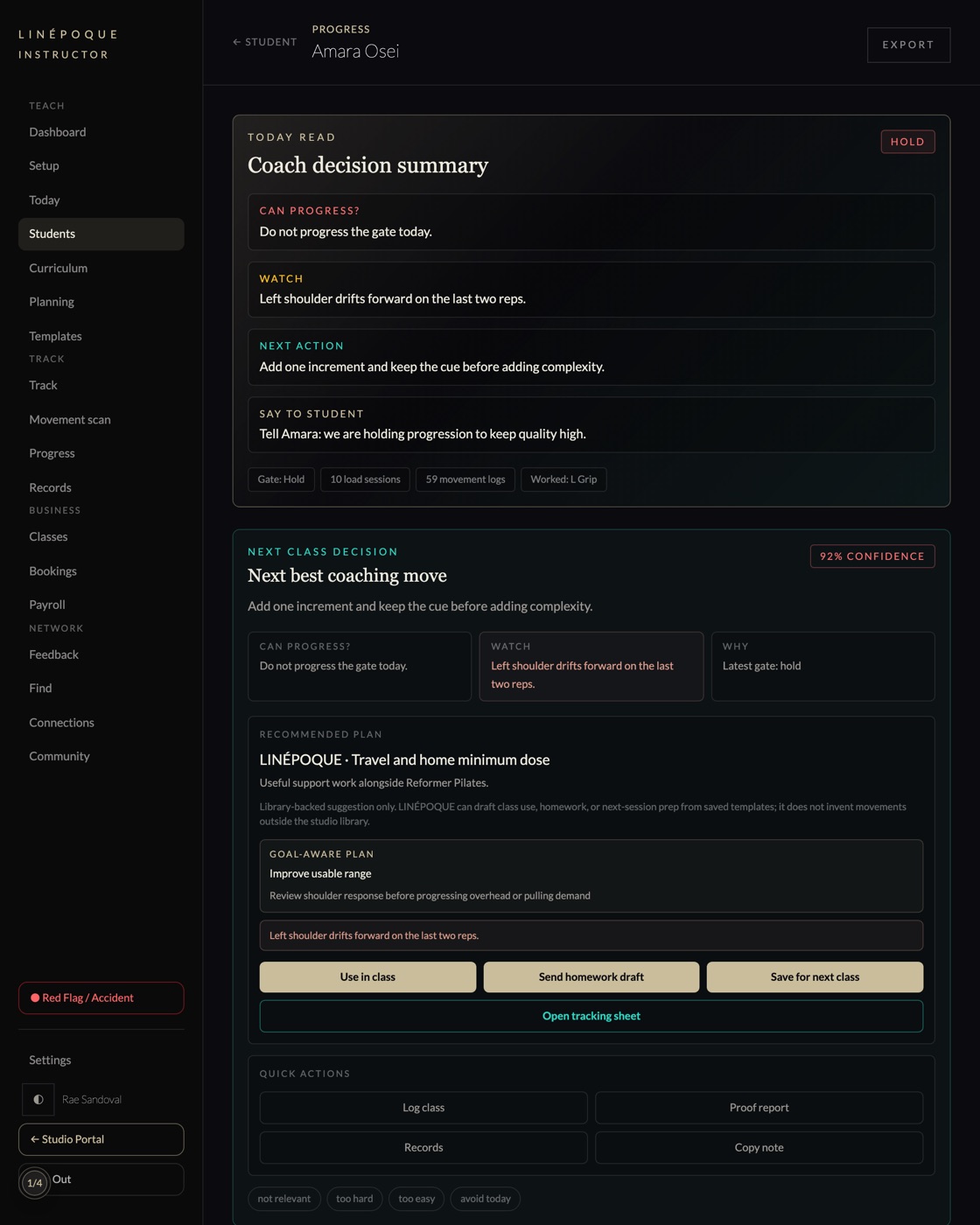Open tracking sheet
Screen dimensions: 980x1225
point(591,1017)
